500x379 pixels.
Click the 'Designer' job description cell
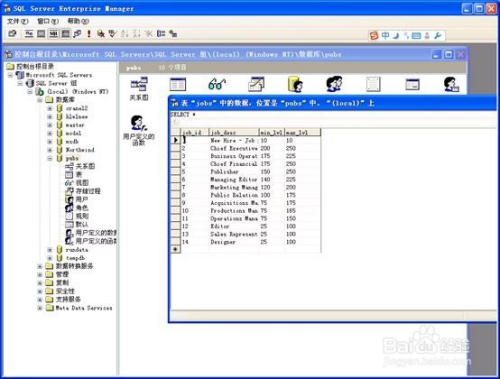coord(234,242)
